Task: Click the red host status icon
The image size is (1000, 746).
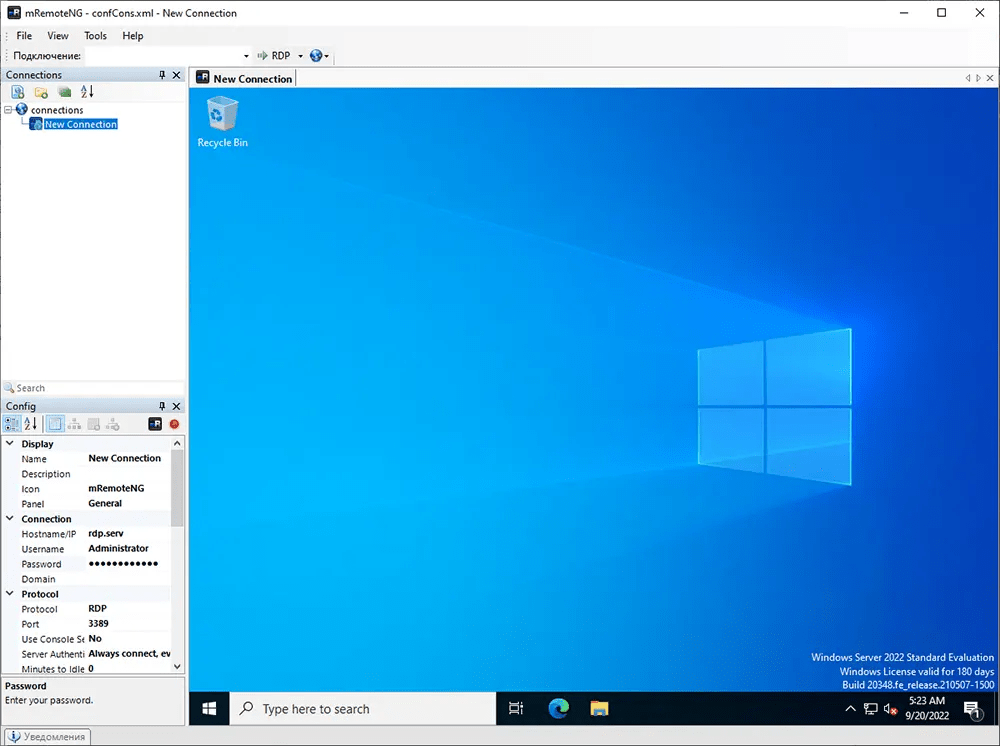Action: click(174, 424)
